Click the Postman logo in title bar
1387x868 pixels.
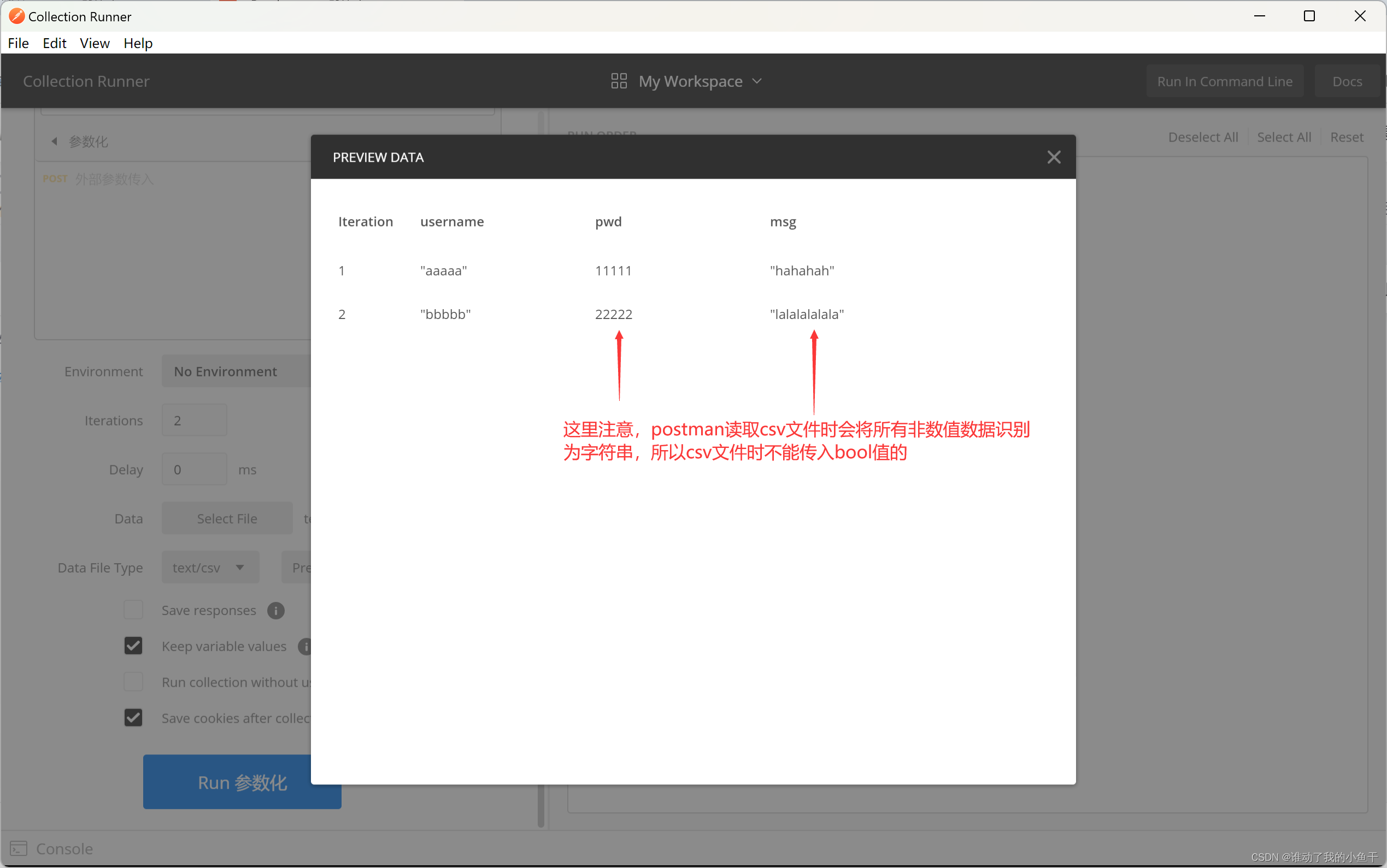point(16,16)
